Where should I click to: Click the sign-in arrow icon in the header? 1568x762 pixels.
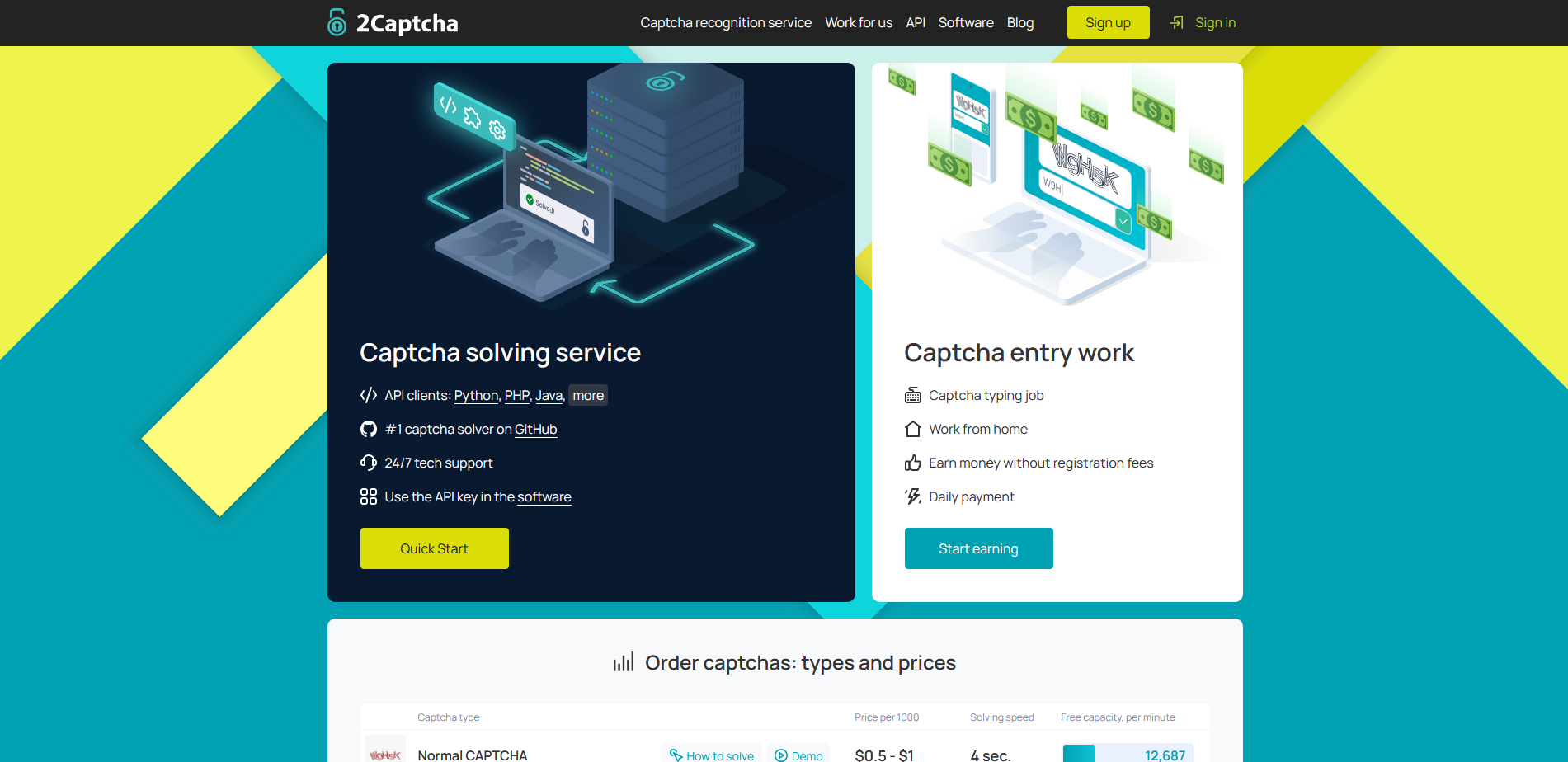click(1175, 22)
